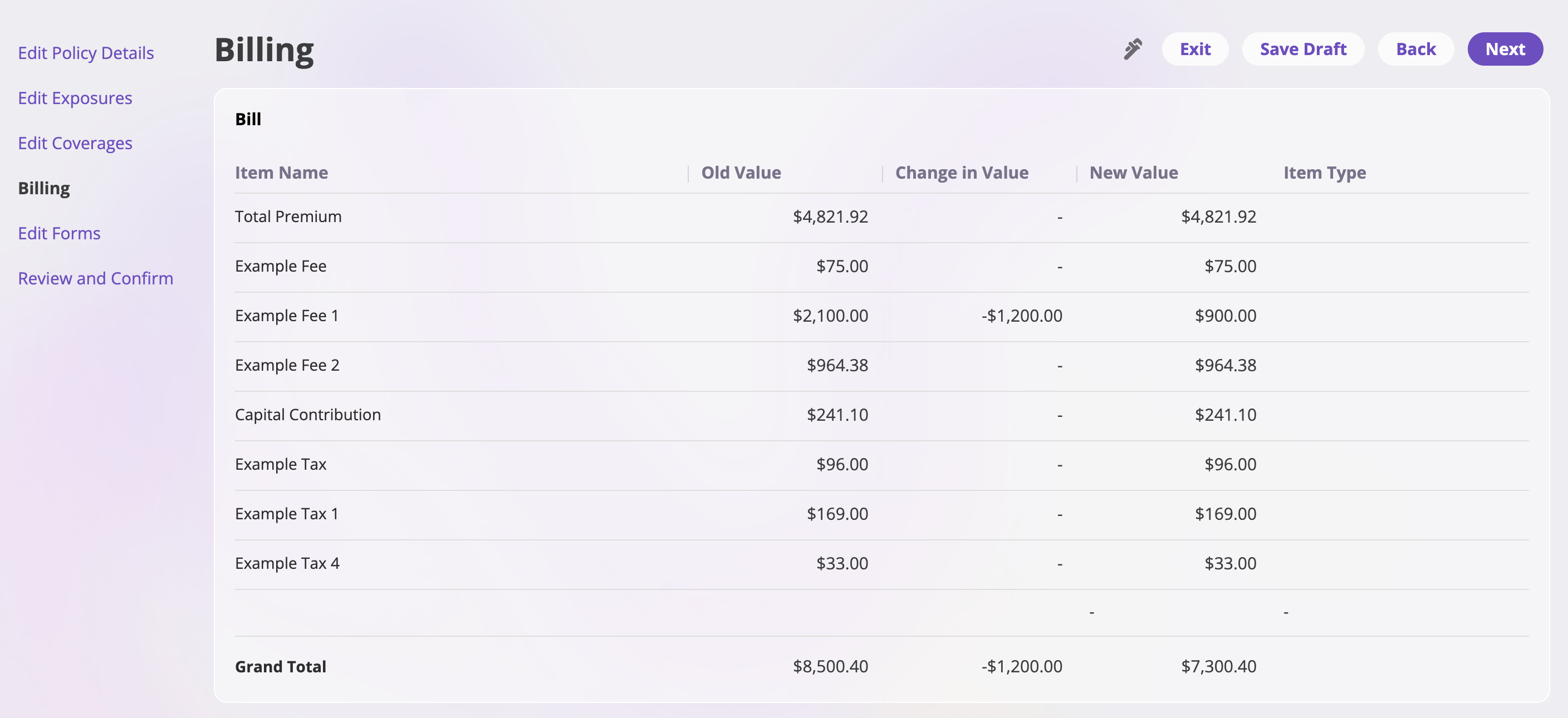1568x718 pixels.
Task: Click the Capital Contribution row
Action: point(307,415)
